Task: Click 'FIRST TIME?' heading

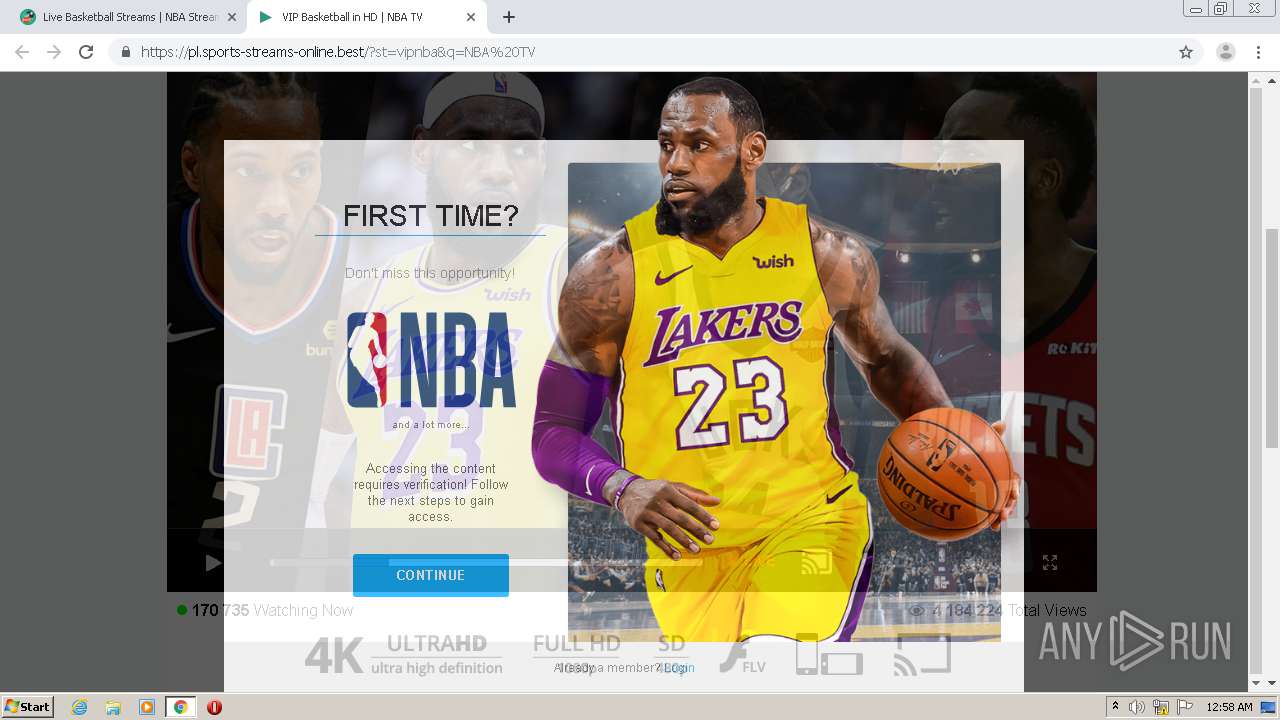Action: point(431,216)
